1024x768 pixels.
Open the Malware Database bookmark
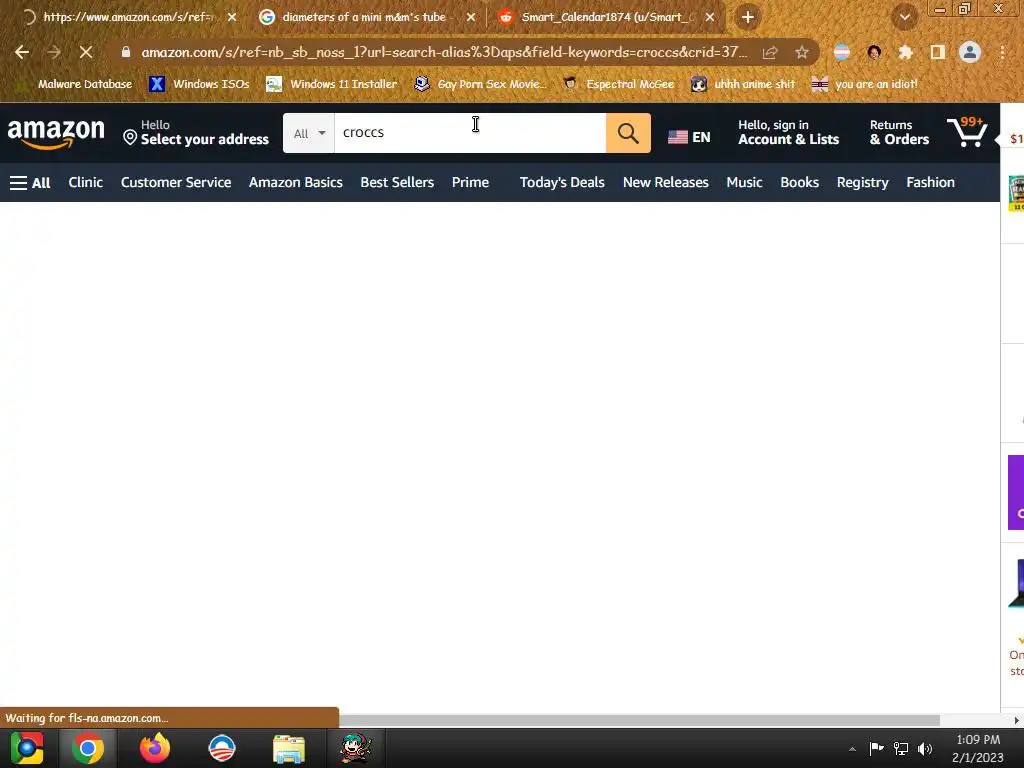[76, 84]
